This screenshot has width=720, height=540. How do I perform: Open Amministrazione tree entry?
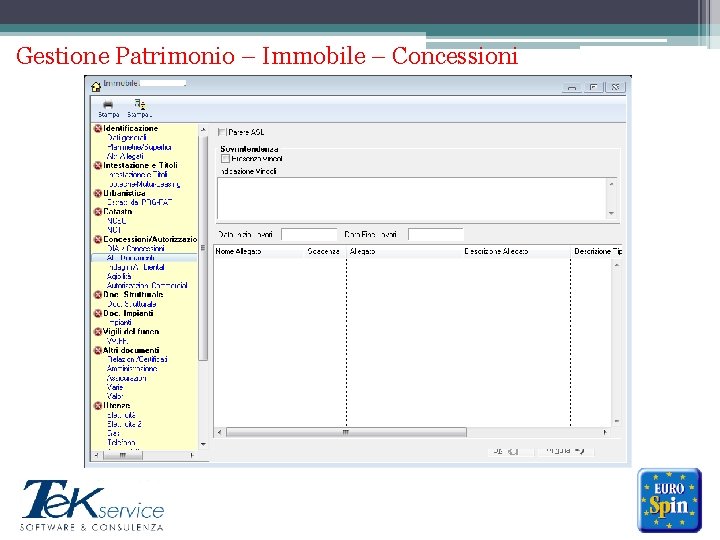(132, 368)
